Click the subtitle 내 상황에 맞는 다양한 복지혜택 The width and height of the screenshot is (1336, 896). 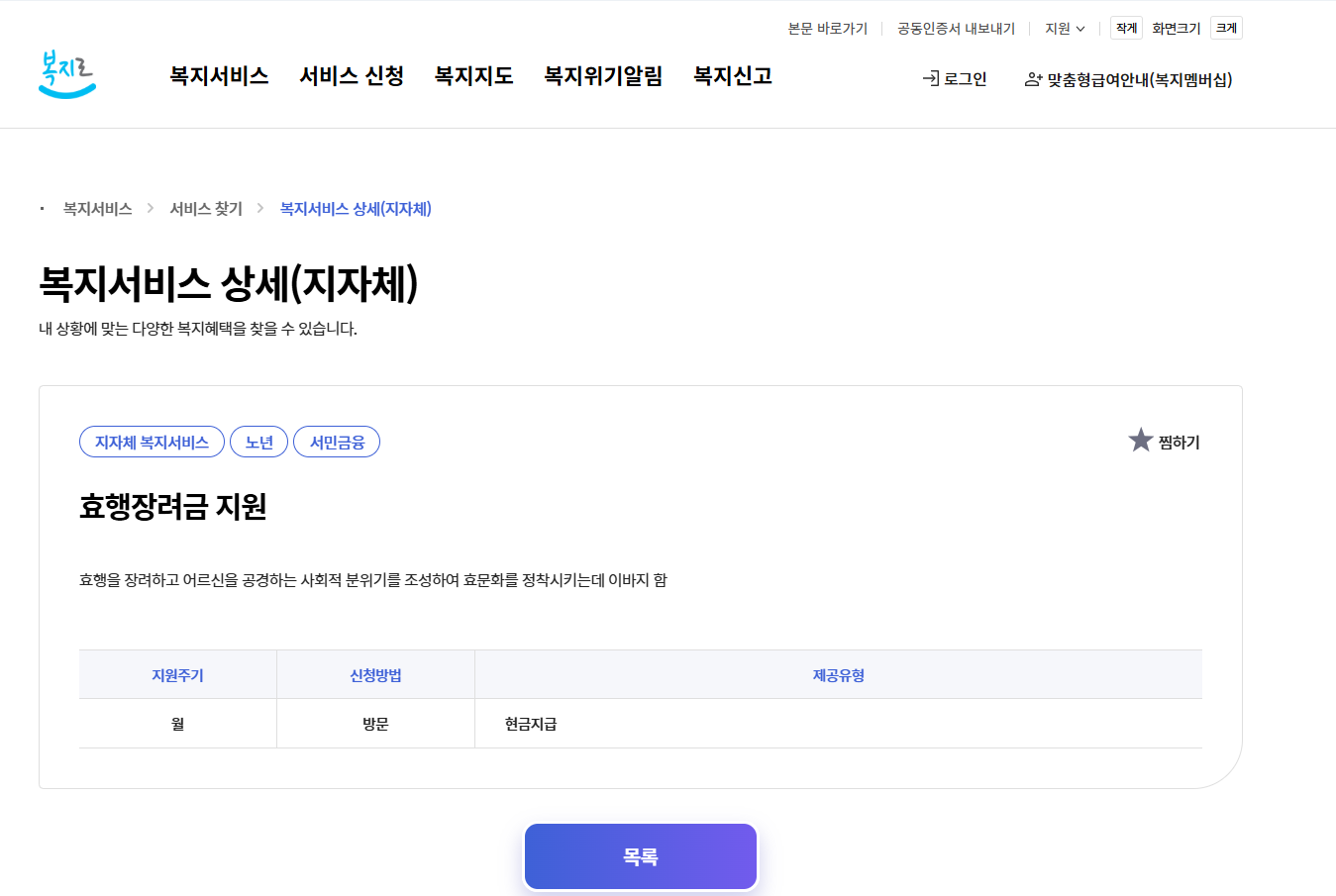[198, 329]
